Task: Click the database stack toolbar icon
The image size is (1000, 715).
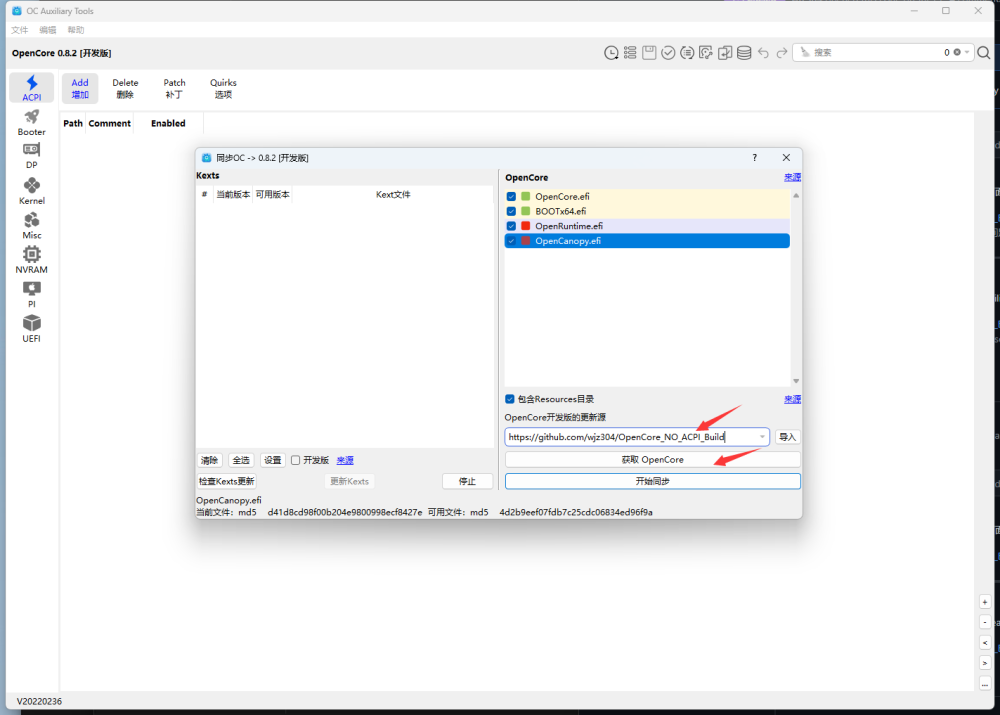Action: point(744,53)
